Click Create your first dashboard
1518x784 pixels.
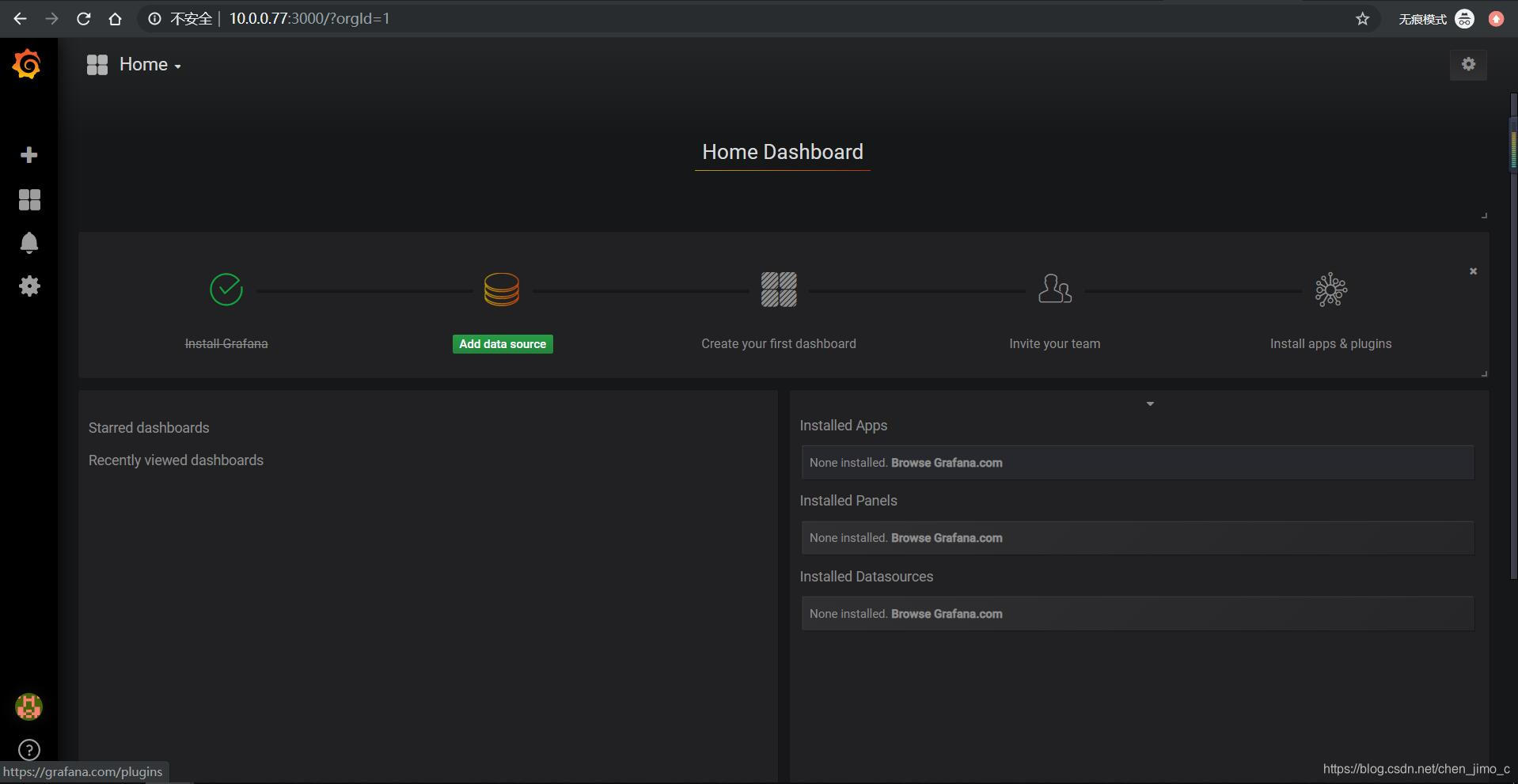click(779, 344)
